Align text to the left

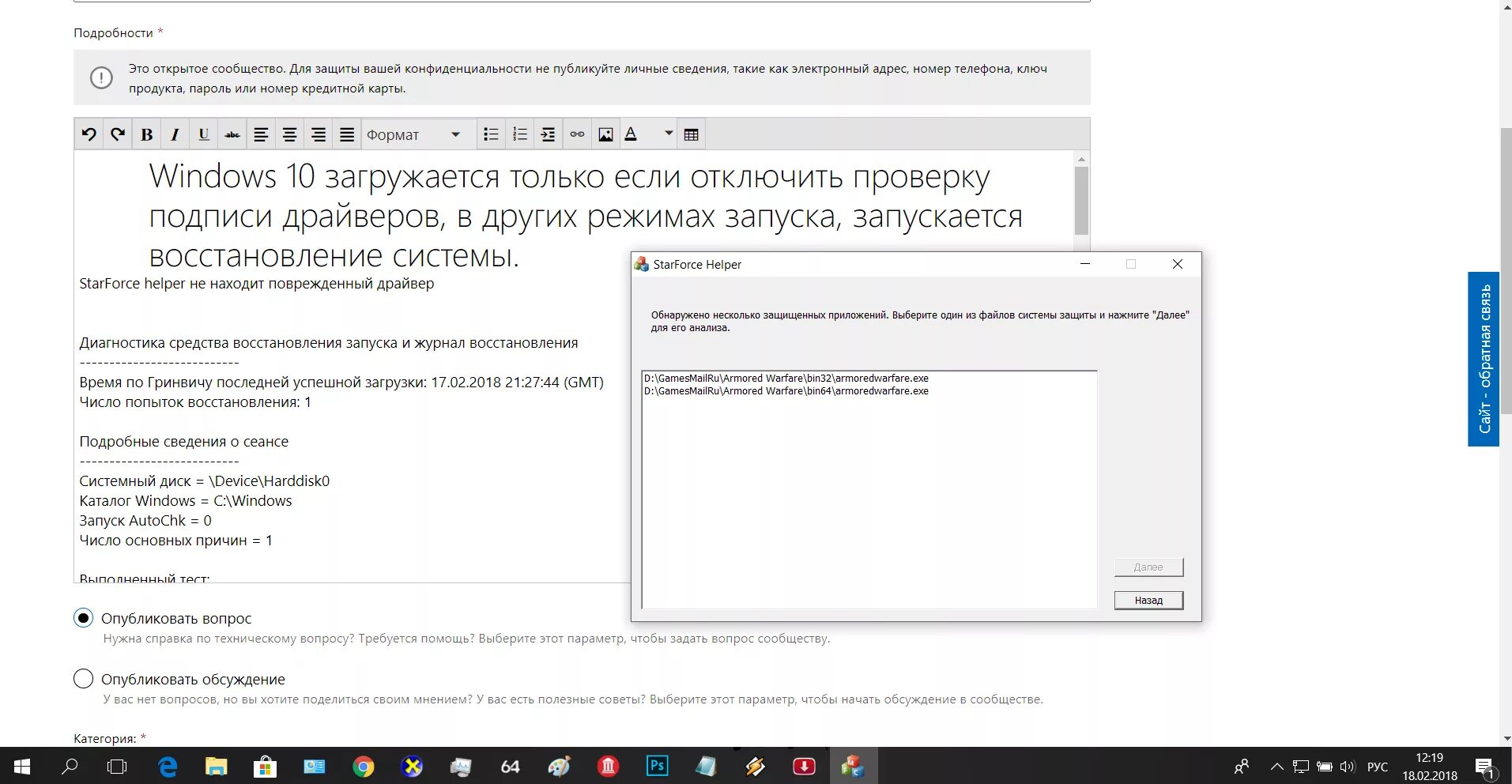[x=261, y=134]
